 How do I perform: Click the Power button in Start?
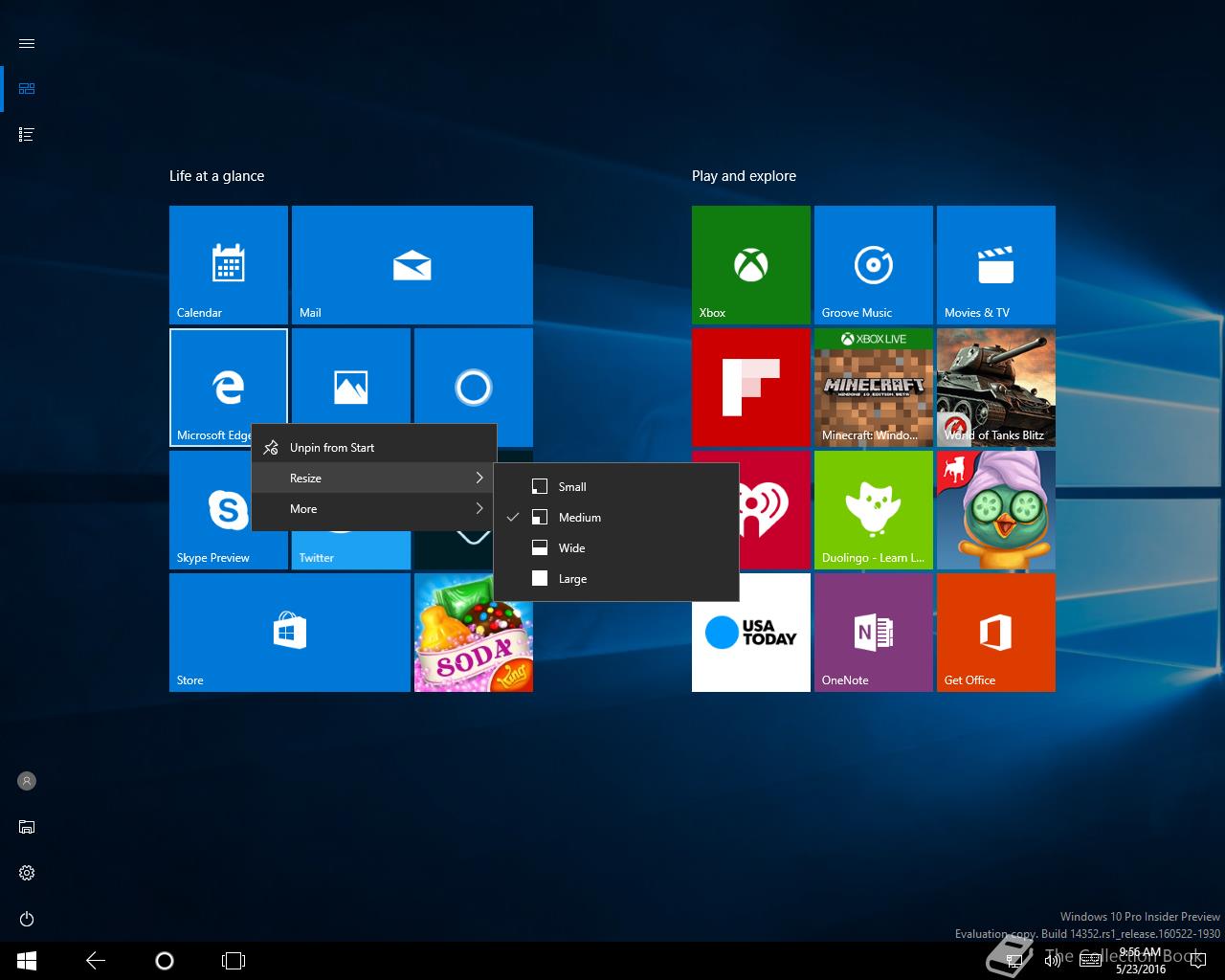[27, 919]
